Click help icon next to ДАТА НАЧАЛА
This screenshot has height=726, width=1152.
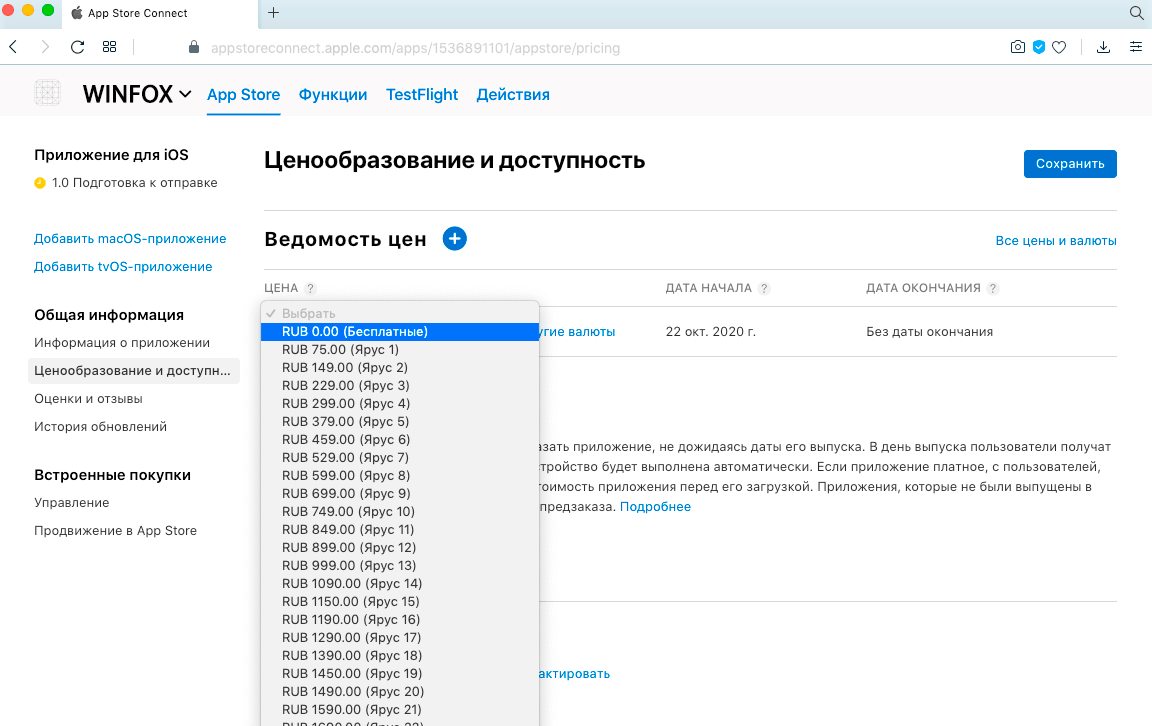point(764,289)
